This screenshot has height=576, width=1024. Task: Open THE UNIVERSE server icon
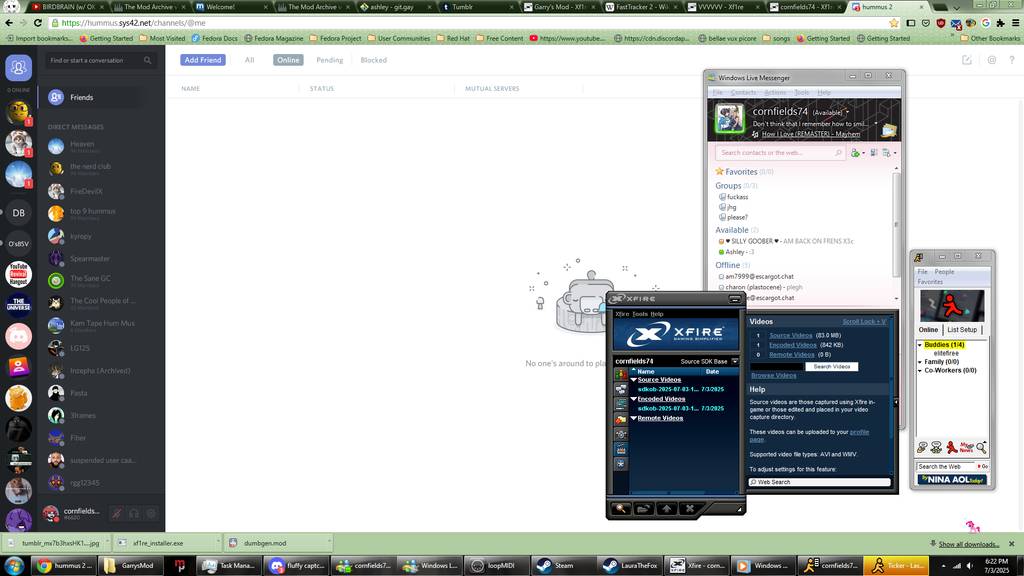(18, 305)
